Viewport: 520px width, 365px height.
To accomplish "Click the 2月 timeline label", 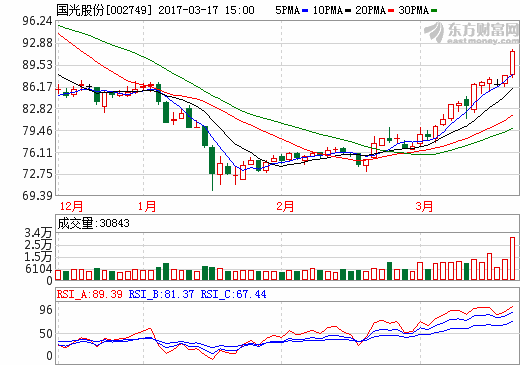I will coord(285,206).
